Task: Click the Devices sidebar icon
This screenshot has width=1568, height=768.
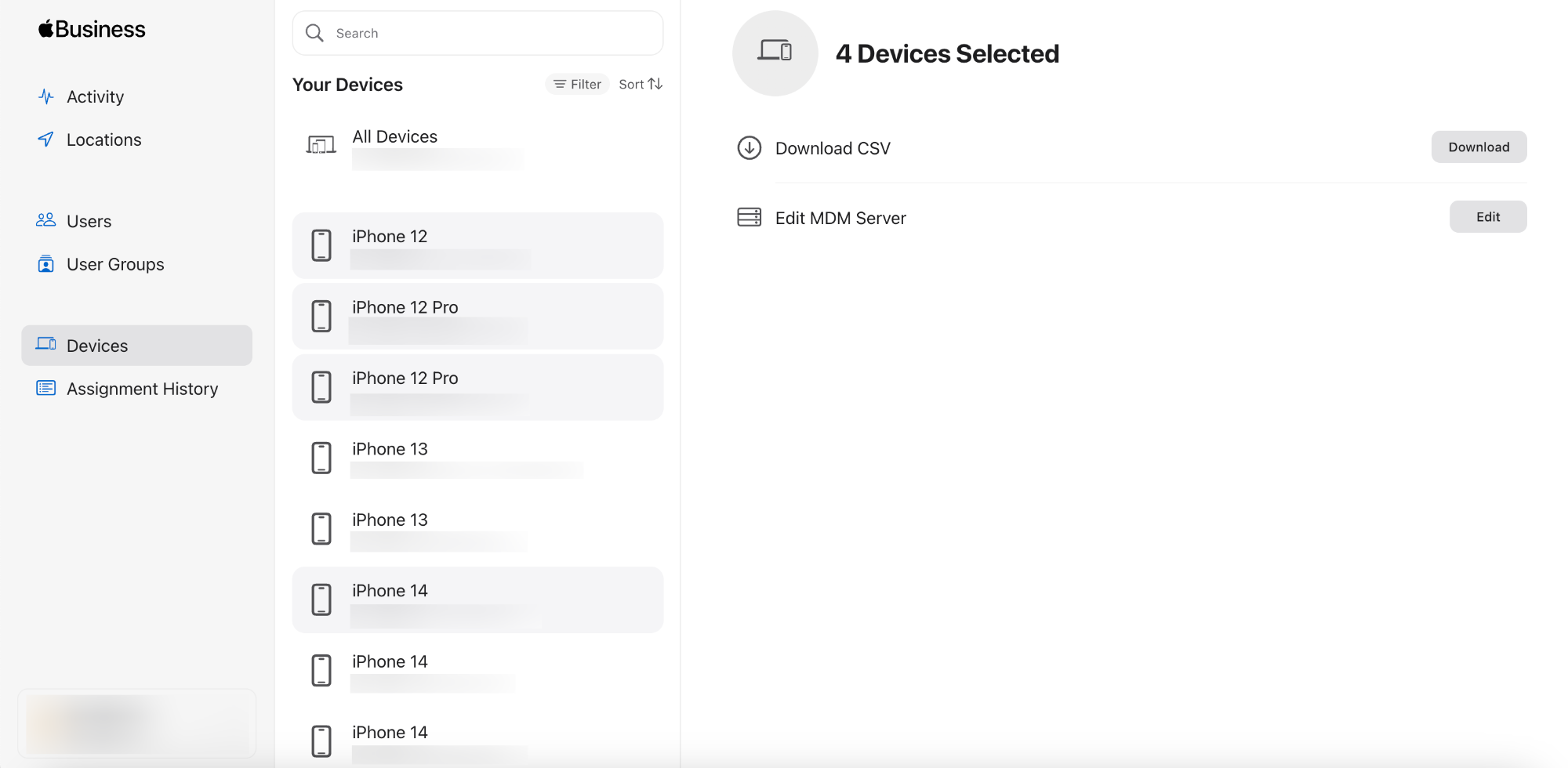Action: [46, 344]
